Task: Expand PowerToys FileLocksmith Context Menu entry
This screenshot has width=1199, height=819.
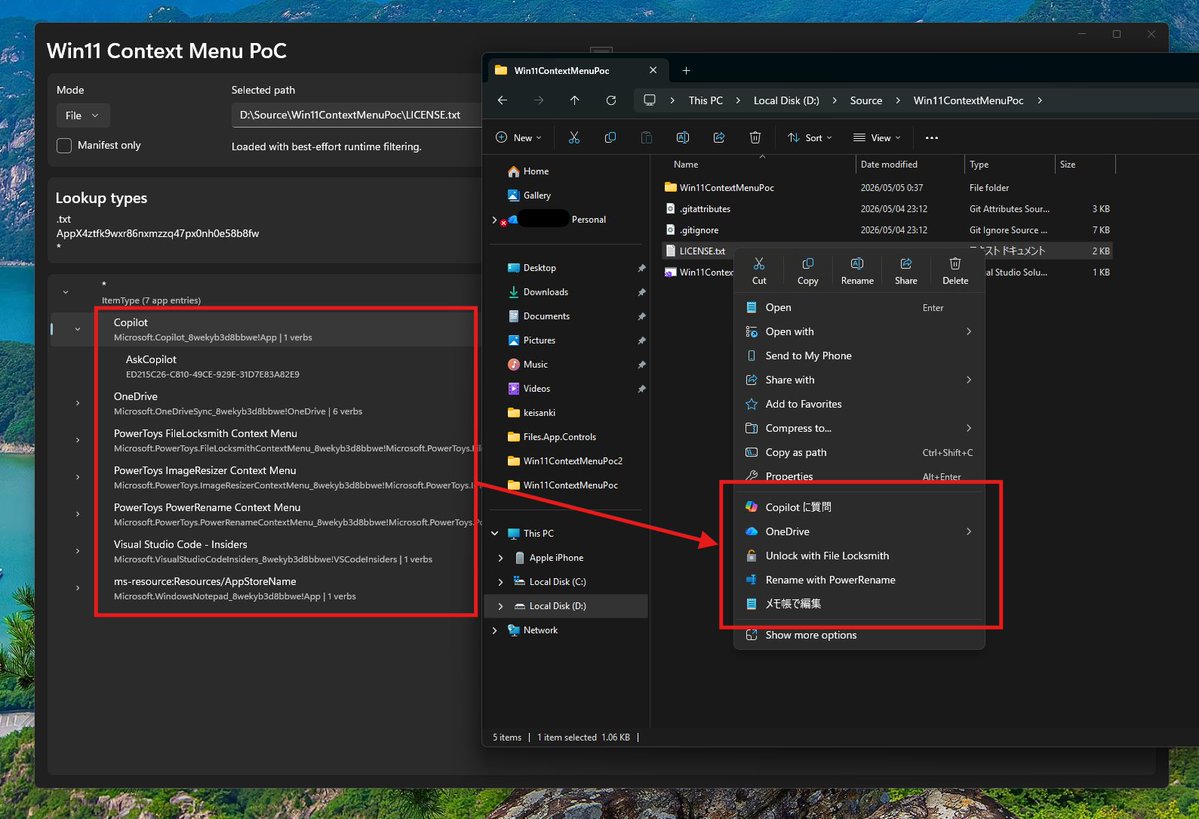Action: (77, 440)
